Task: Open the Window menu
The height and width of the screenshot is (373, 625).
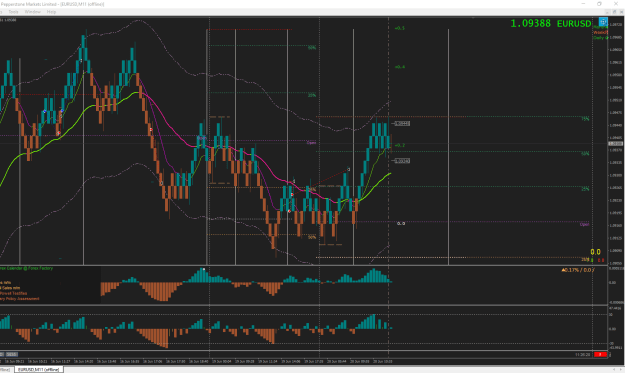Action: tap(32, 12)
